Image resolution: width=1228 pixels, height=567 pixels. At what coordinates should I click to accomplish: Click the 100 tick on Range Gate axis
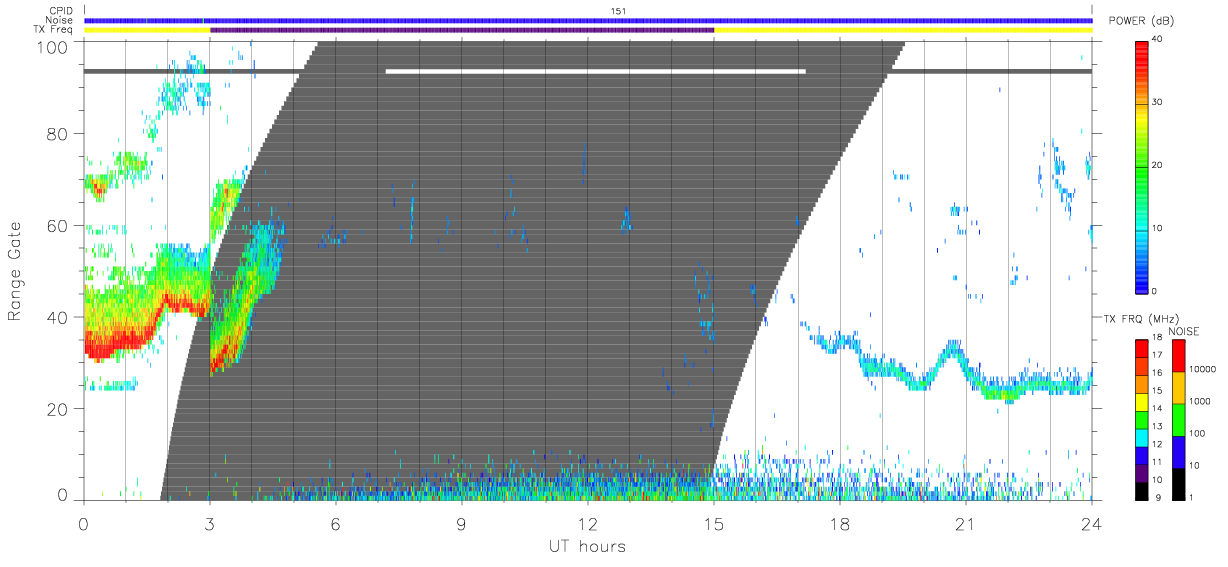pos(53,47)
